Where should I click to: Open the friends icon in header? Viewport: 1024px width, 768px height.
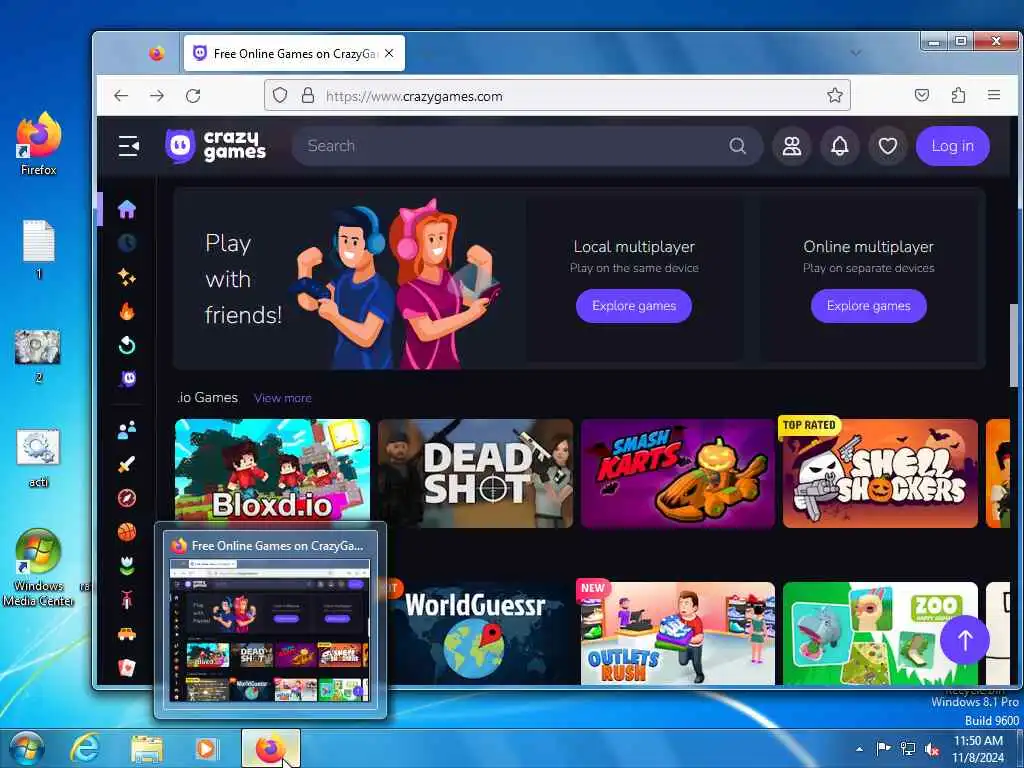pyautogui.click(x=792, y=146)
